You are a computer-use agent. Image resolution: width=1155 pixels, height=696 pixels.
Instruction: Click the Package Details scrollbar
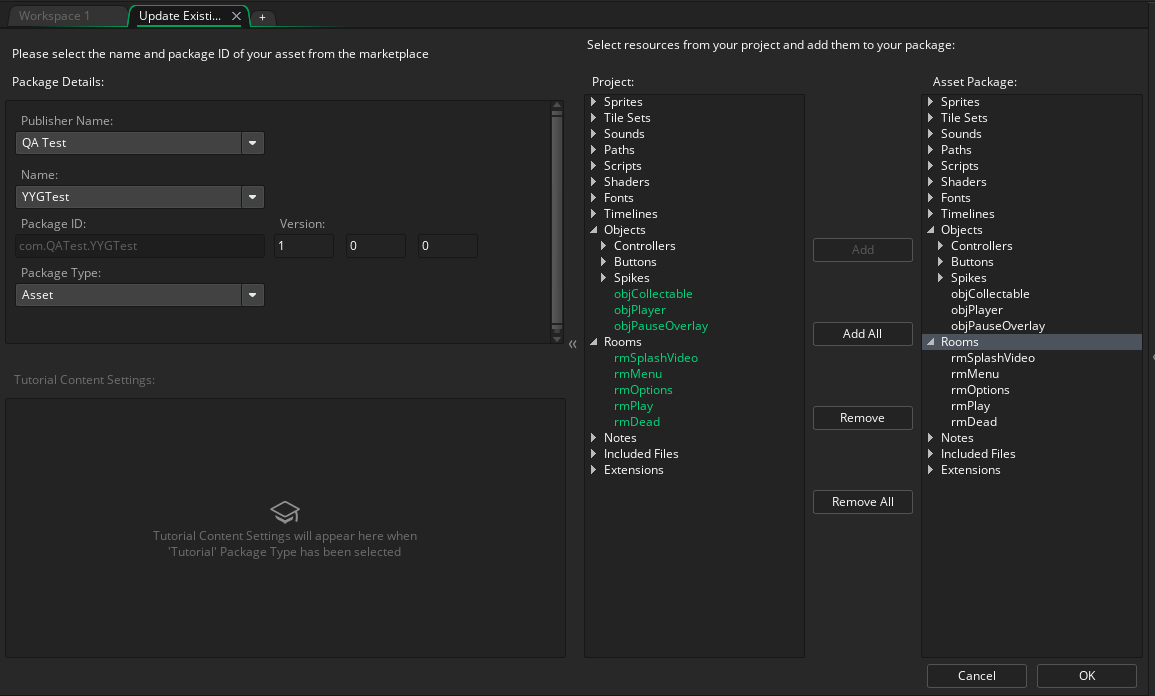(557, 222)
